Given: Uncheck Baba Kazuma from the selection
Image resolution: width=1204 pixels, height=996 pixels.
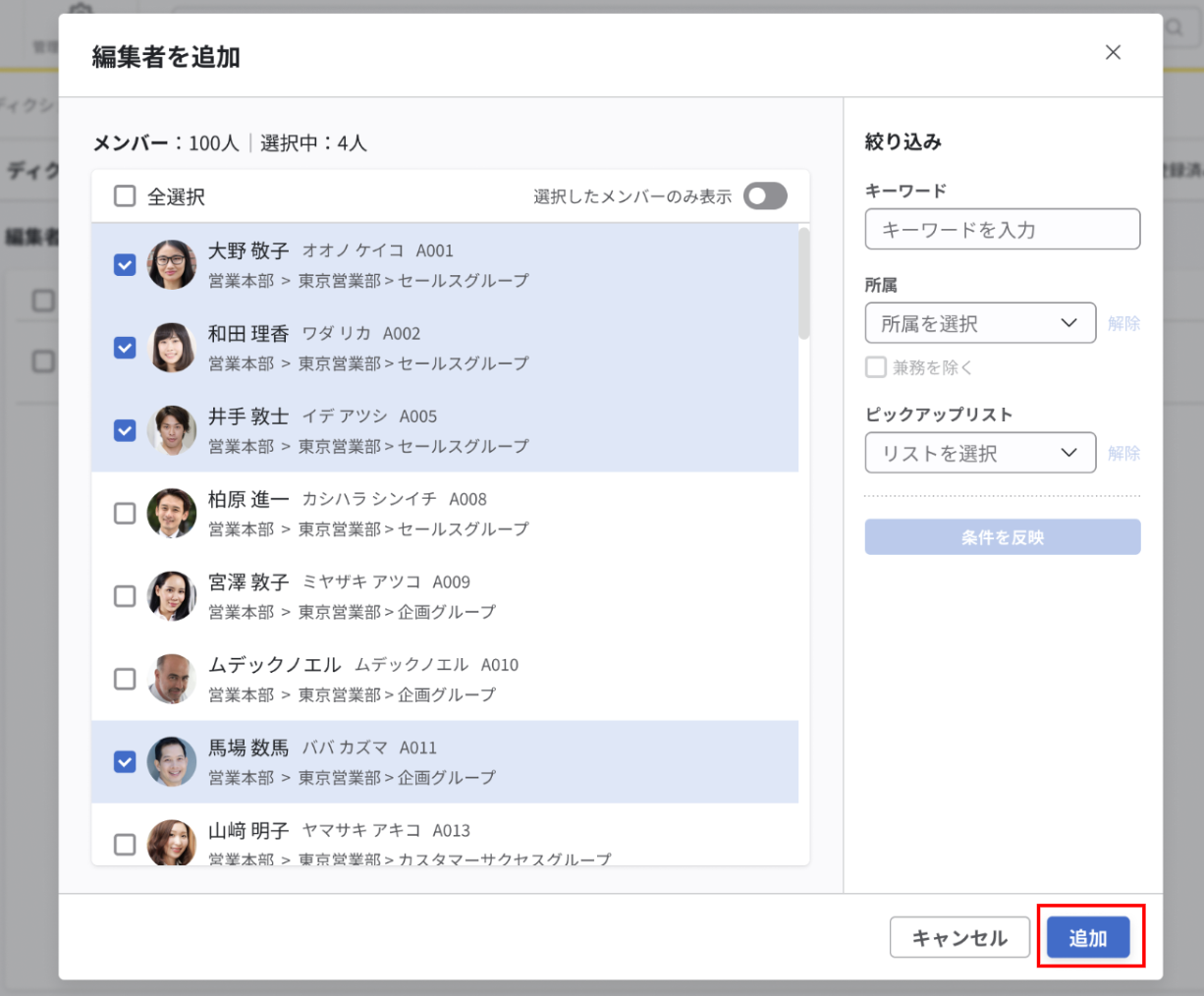Looking at the screenshot, I should pyautogui.click(x=124, y=761).
